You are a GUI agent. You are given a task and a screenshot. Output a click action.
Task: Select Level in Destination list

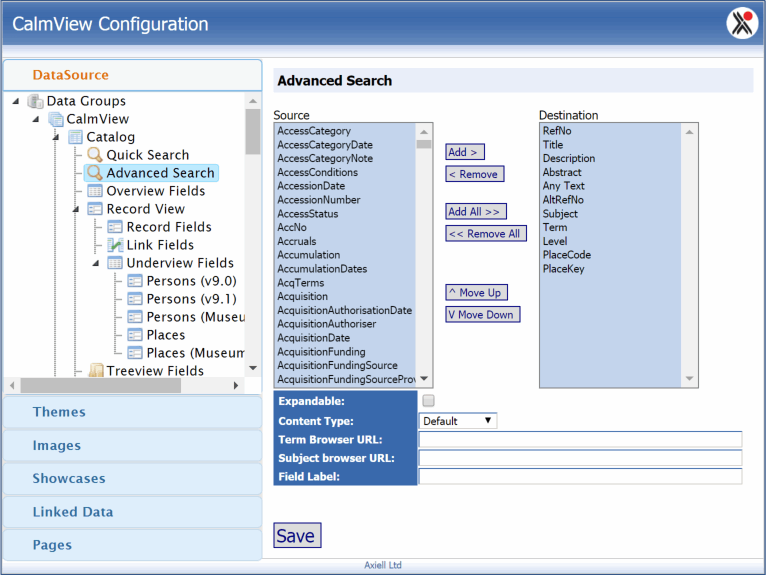click(554, 241)
